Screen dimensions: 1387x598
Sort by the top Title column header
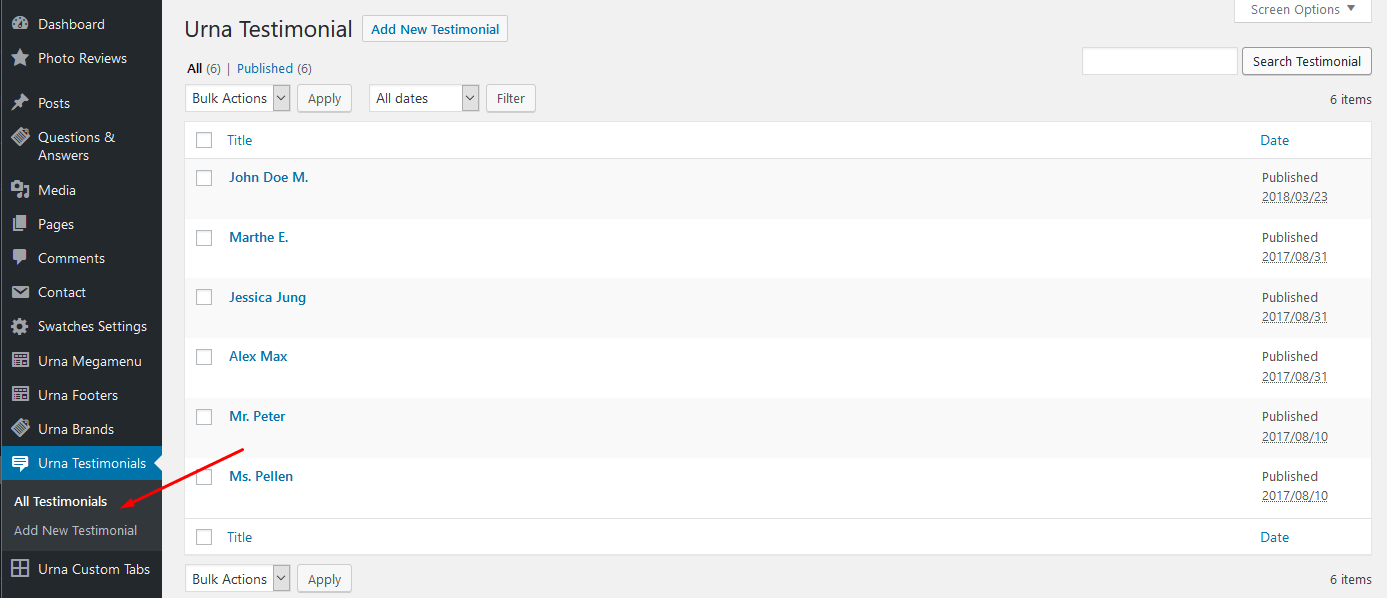[x=240, y=140]
